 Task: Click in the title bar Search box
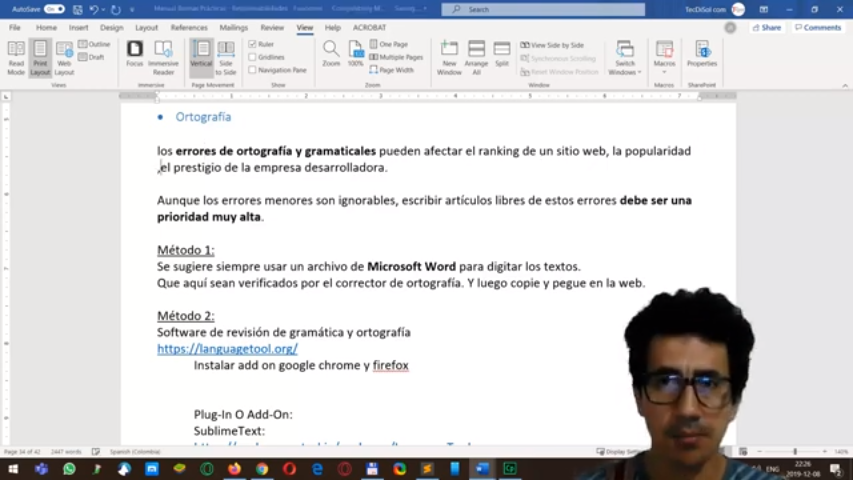coord(543,9)
